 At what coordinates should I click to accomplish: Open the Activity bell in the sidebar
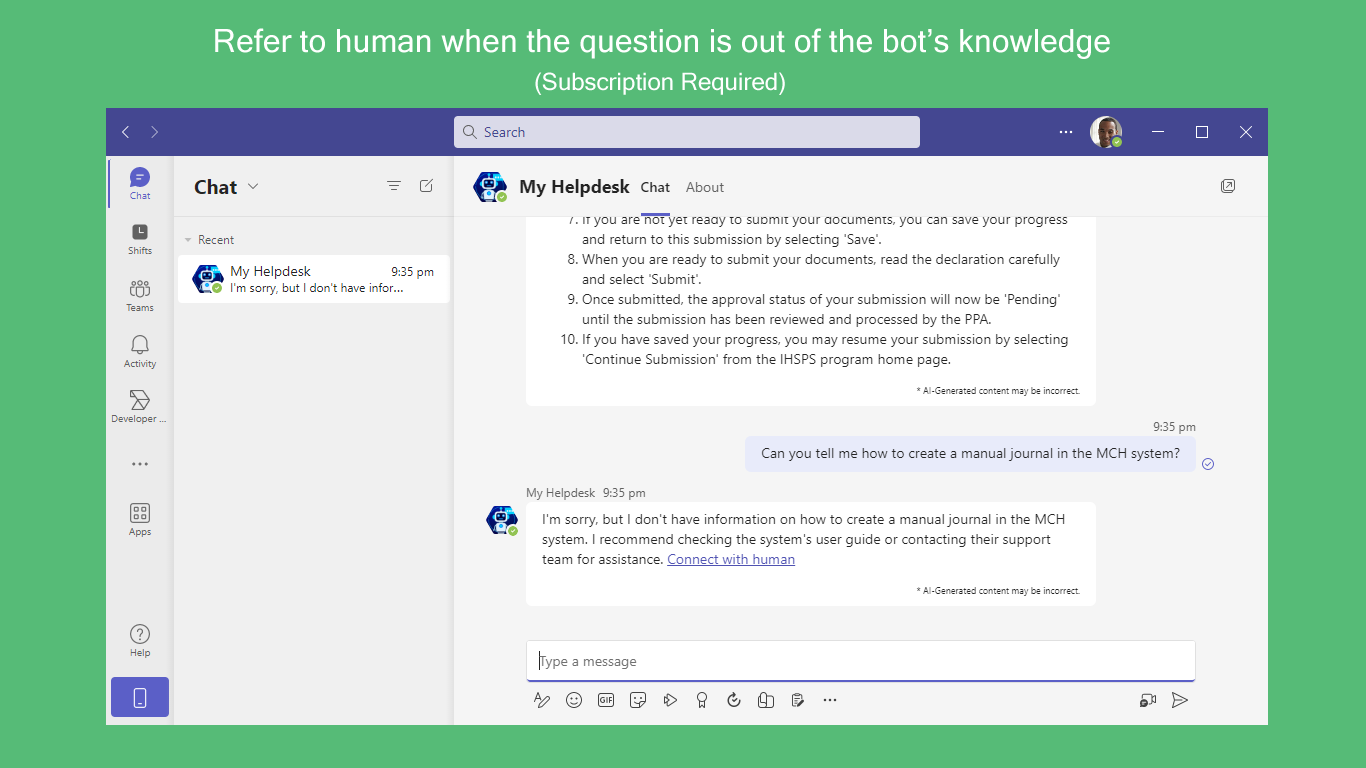[140, 351]
